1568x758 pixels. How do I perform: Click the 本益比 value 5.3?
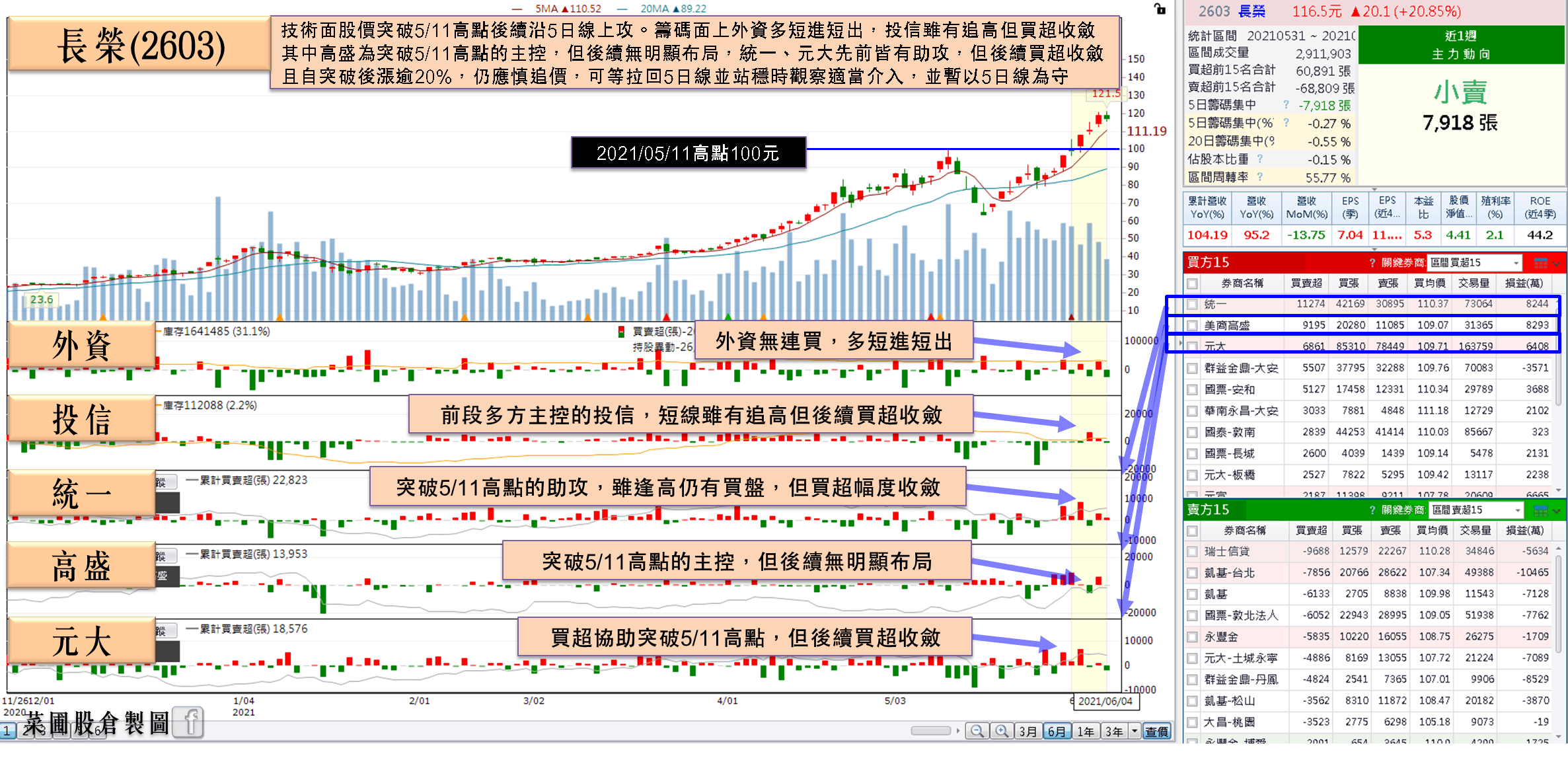[x=1423, y=235]
